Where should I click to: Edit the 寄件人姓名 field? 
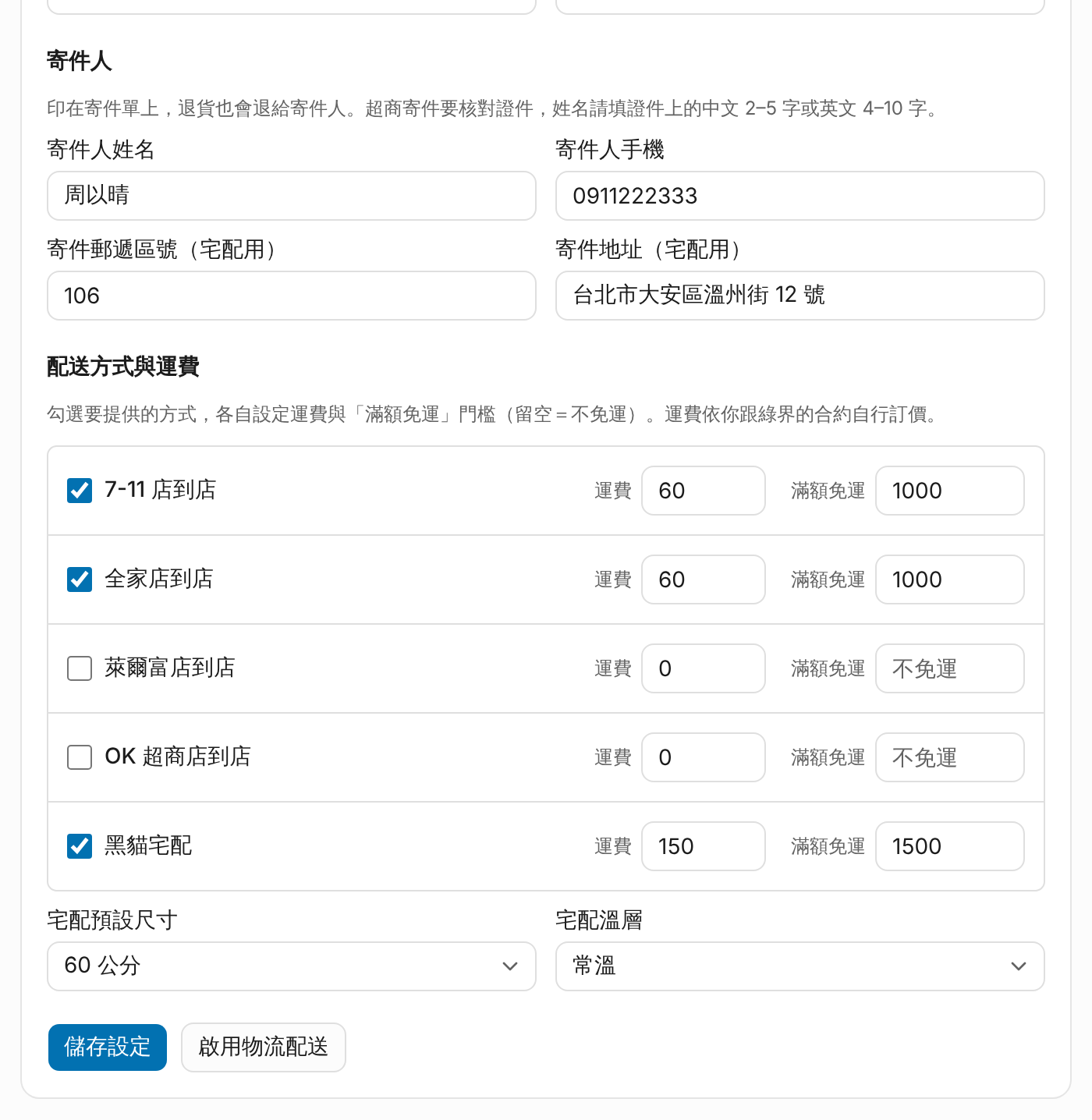292,196
